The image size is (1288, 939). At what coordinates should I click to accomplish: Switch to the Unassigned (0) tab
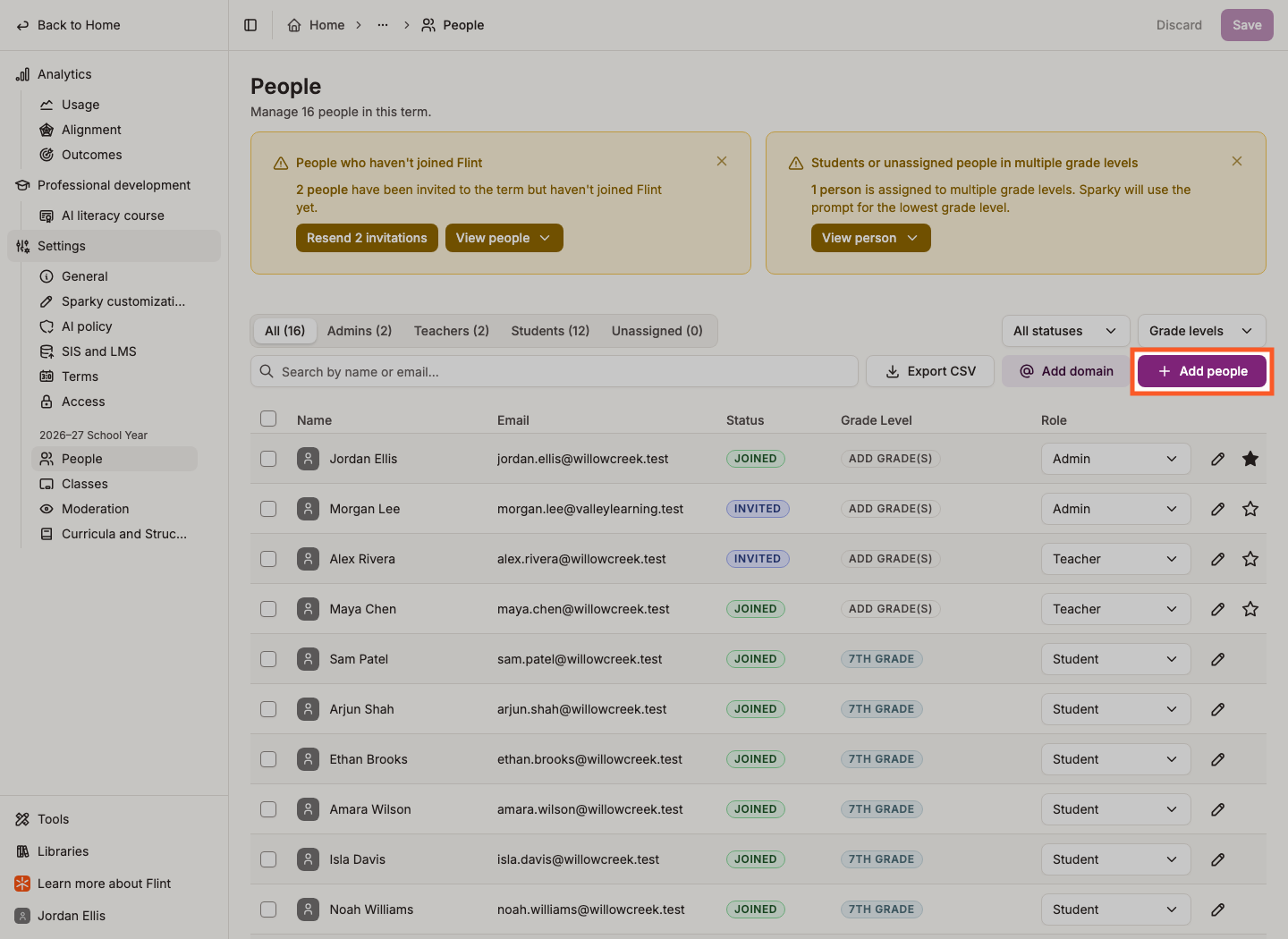pyautogui.click(x=657, y=331)
